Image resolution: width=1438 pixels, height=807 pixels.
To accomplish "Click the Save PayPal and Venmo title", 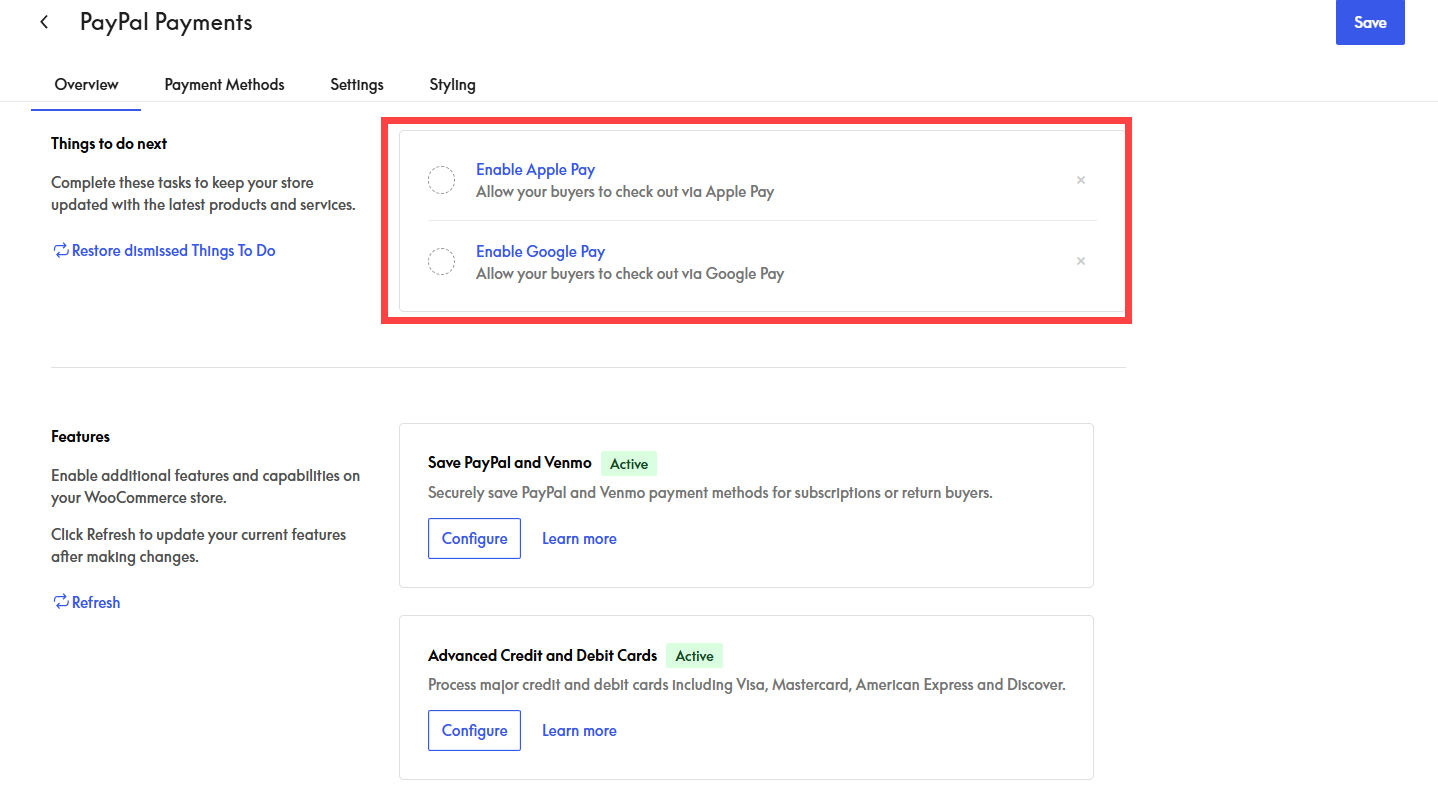I will pyautogui.click(x=510, y=463).
